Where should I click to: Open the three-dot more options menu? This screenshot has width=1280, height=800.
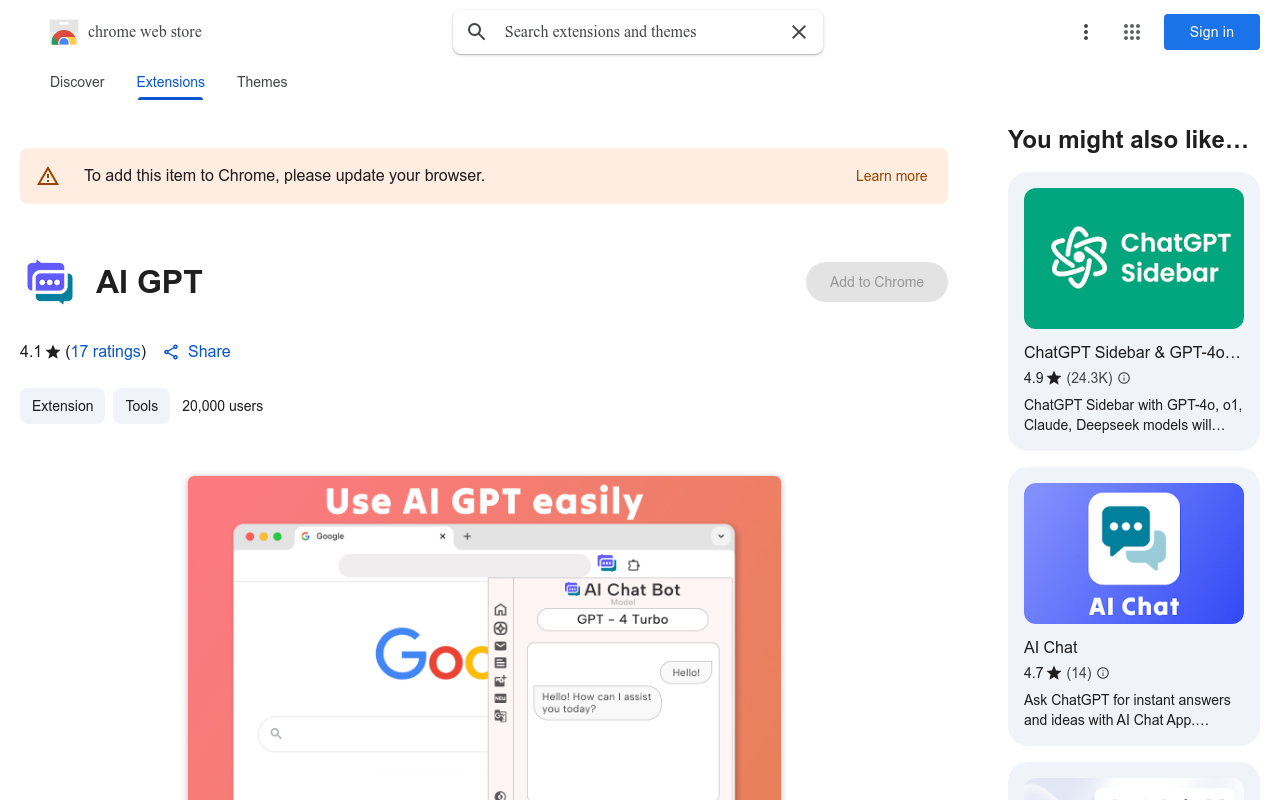[1086, 32]
